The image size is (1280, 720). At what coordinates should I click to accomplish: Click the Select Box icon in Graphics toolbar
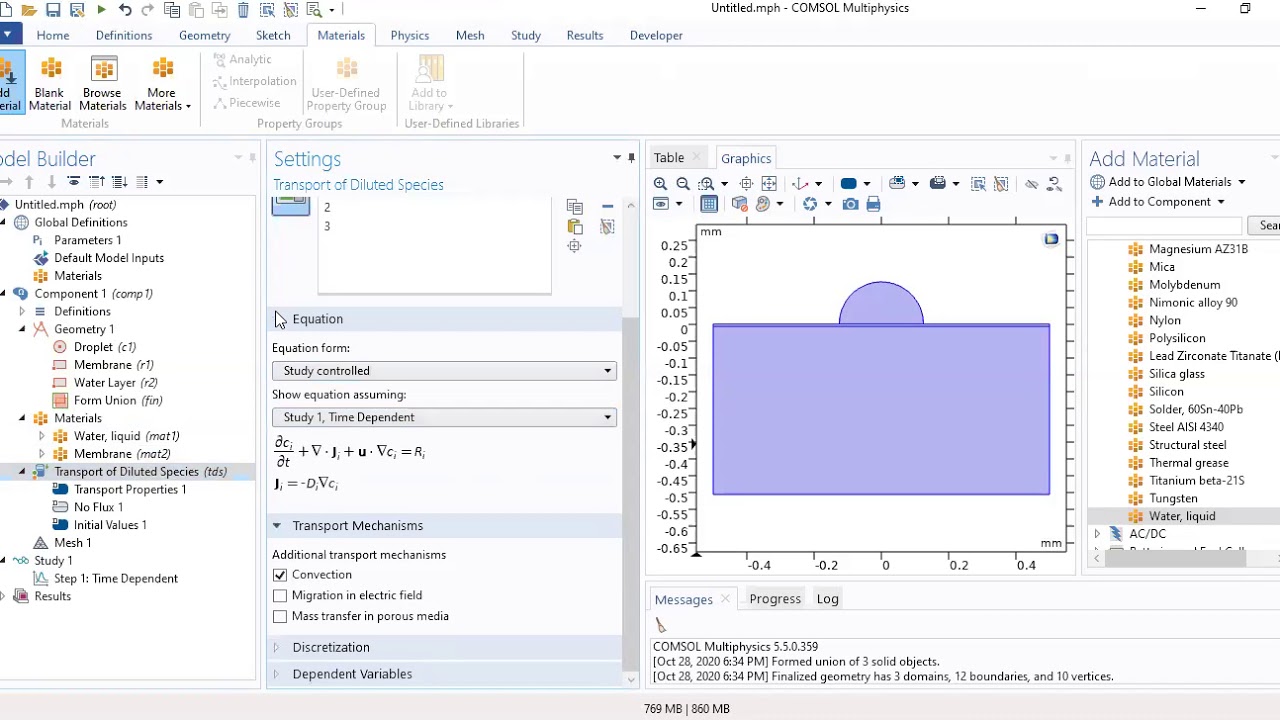click(x=978, y=184)
